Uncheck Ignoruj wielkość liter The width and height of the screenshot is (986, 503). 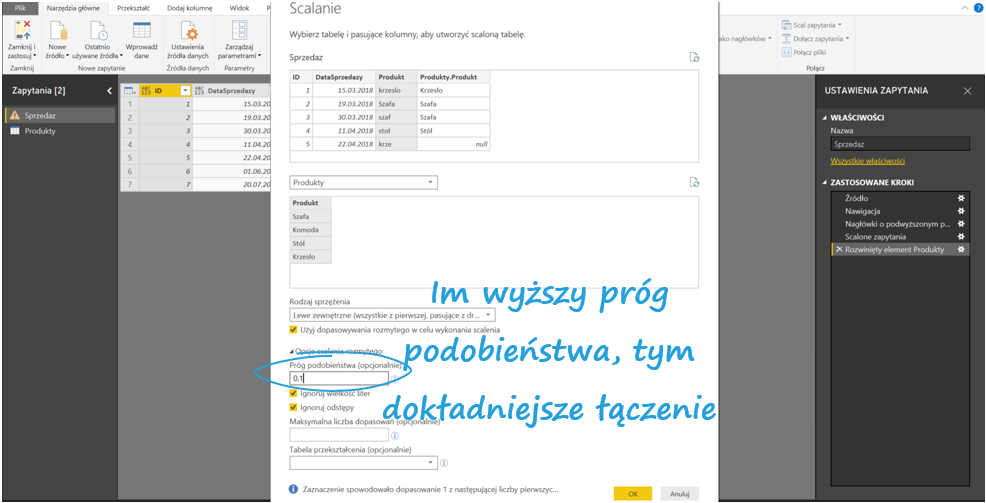pyautogui.click(x=294, y=393)
